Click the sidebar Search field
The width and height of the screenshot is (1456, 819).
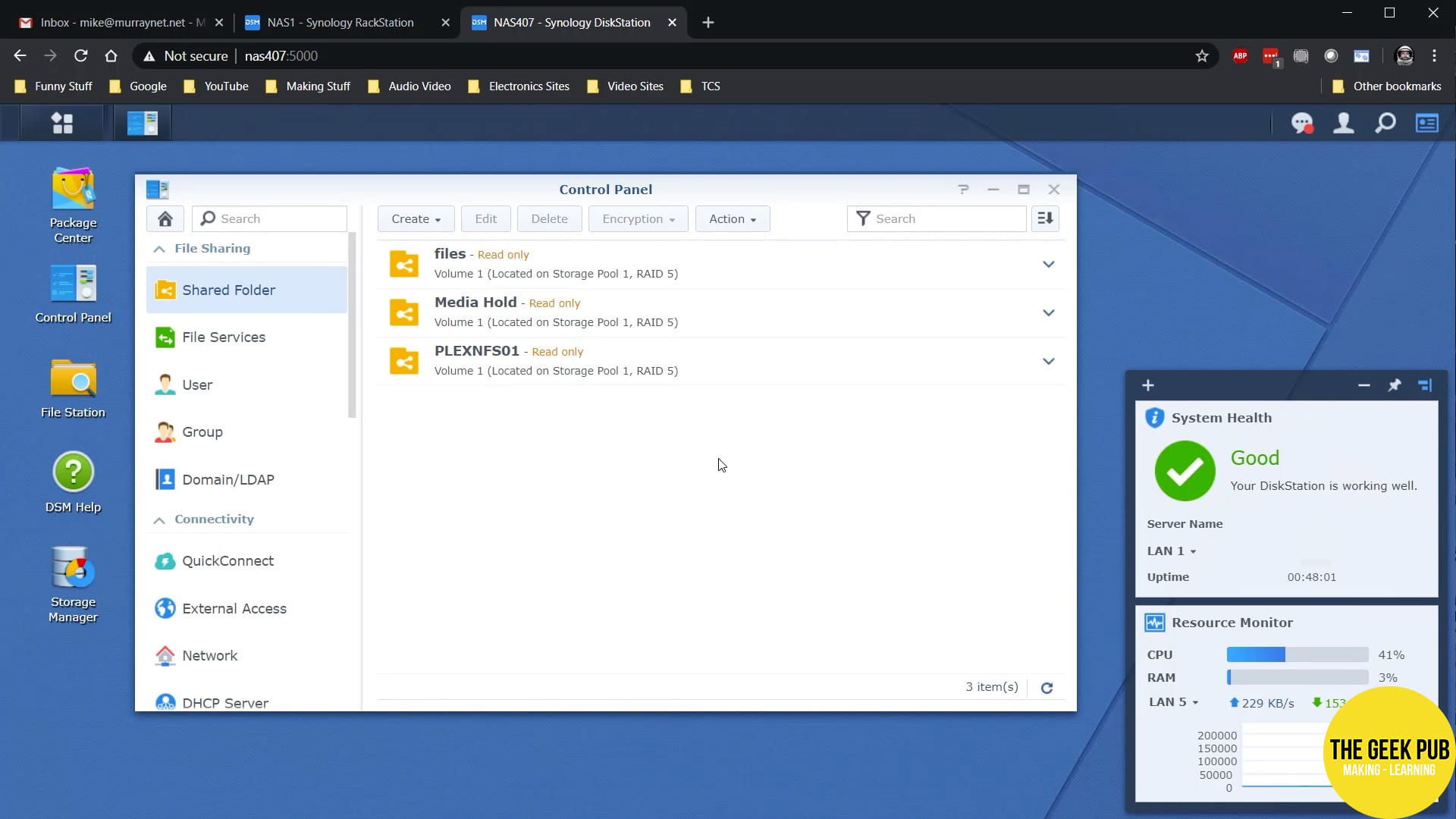270,219
